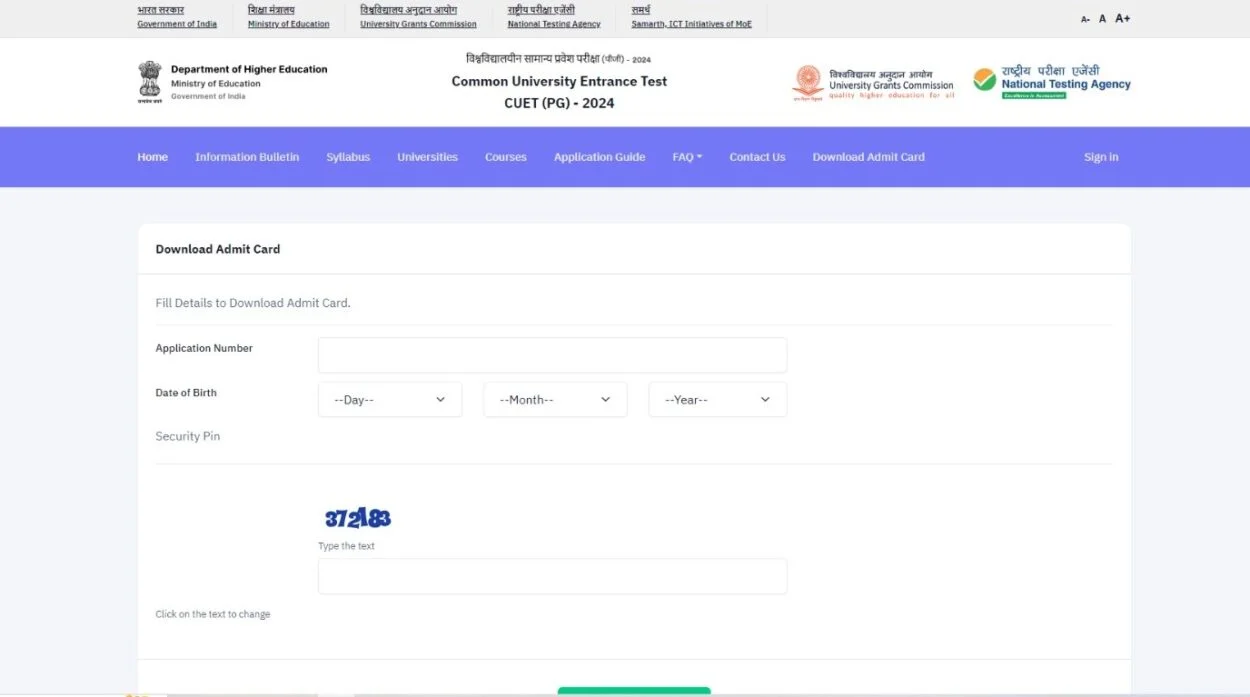Select Download Admit Card in the navbar
1250x697 pixels.
coord(868,157)
